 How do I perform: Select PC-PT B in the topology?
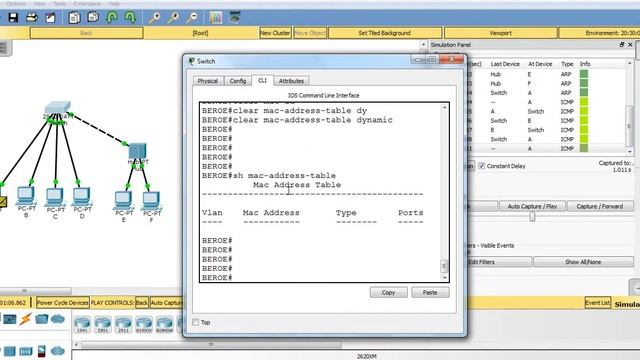point(26,196)
